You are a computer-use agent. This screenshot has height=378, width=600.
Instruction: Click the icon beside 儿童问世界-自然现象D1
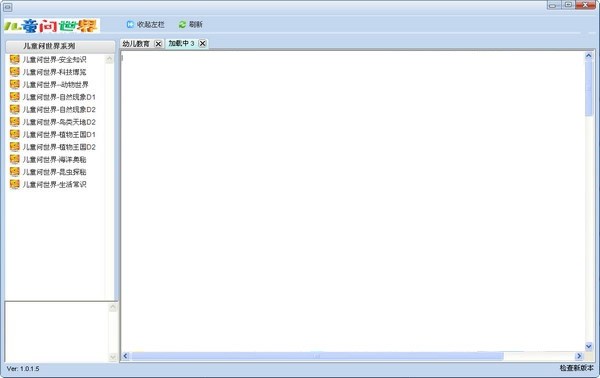15,97
